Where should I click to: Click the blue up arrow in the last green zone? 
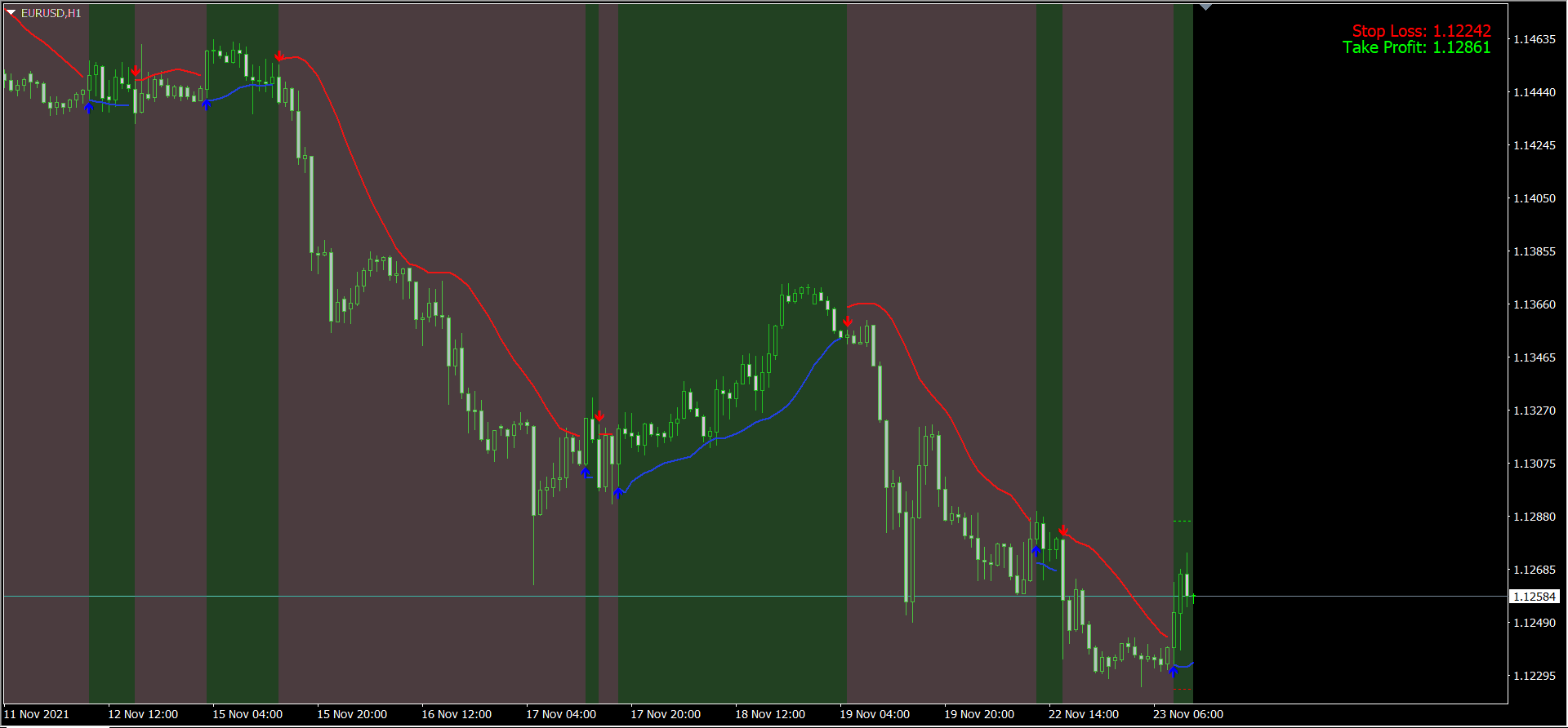coord(1174,672)
